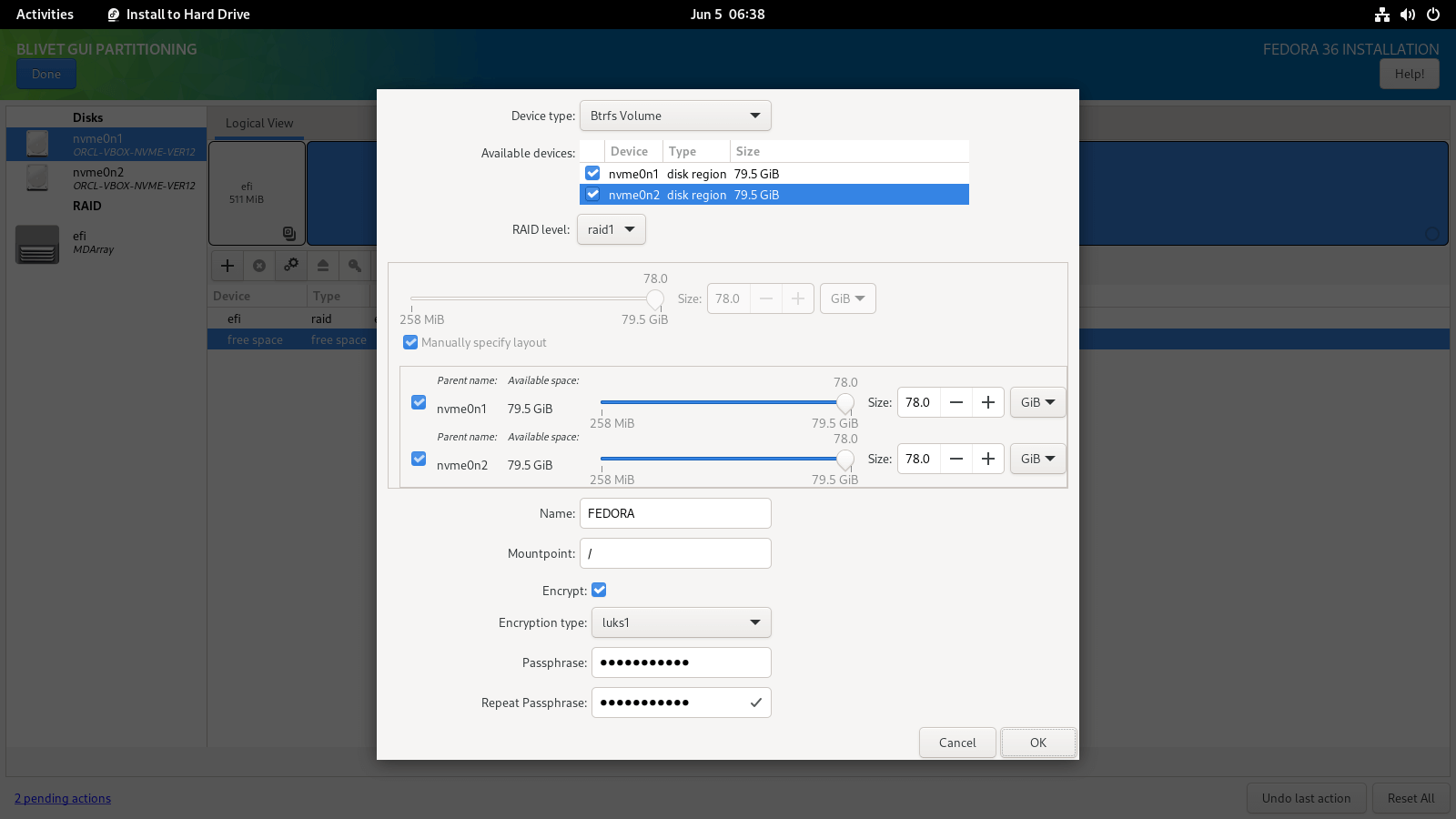
Task: Decrease nvme0n2 parent size with minus button
Action: pos(956,459)
